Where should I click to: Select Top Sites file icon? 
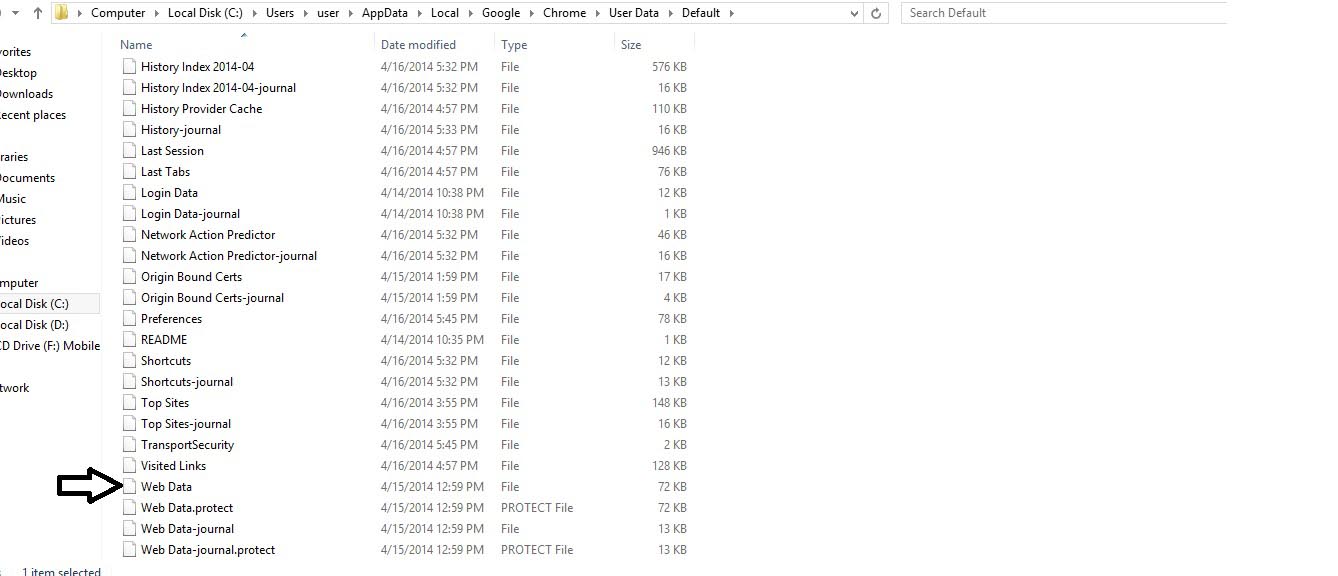click(128, 402)
